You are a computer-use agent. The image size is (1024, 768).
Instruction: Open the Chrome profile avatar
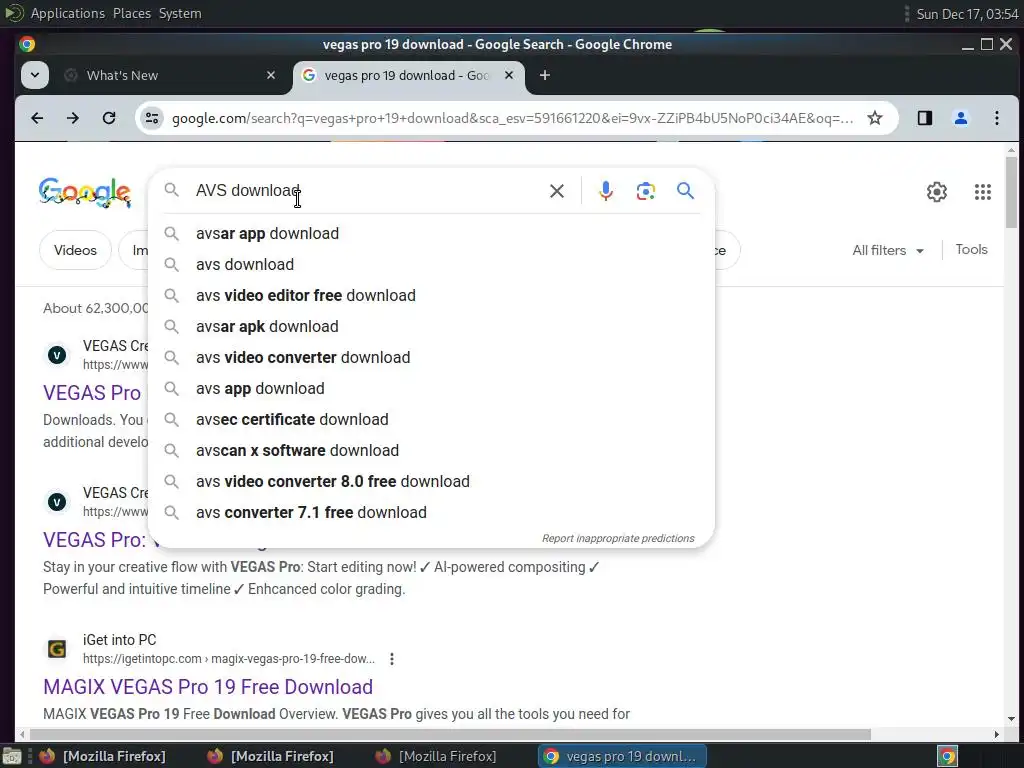pyautogui.click(x=961, y=118)
